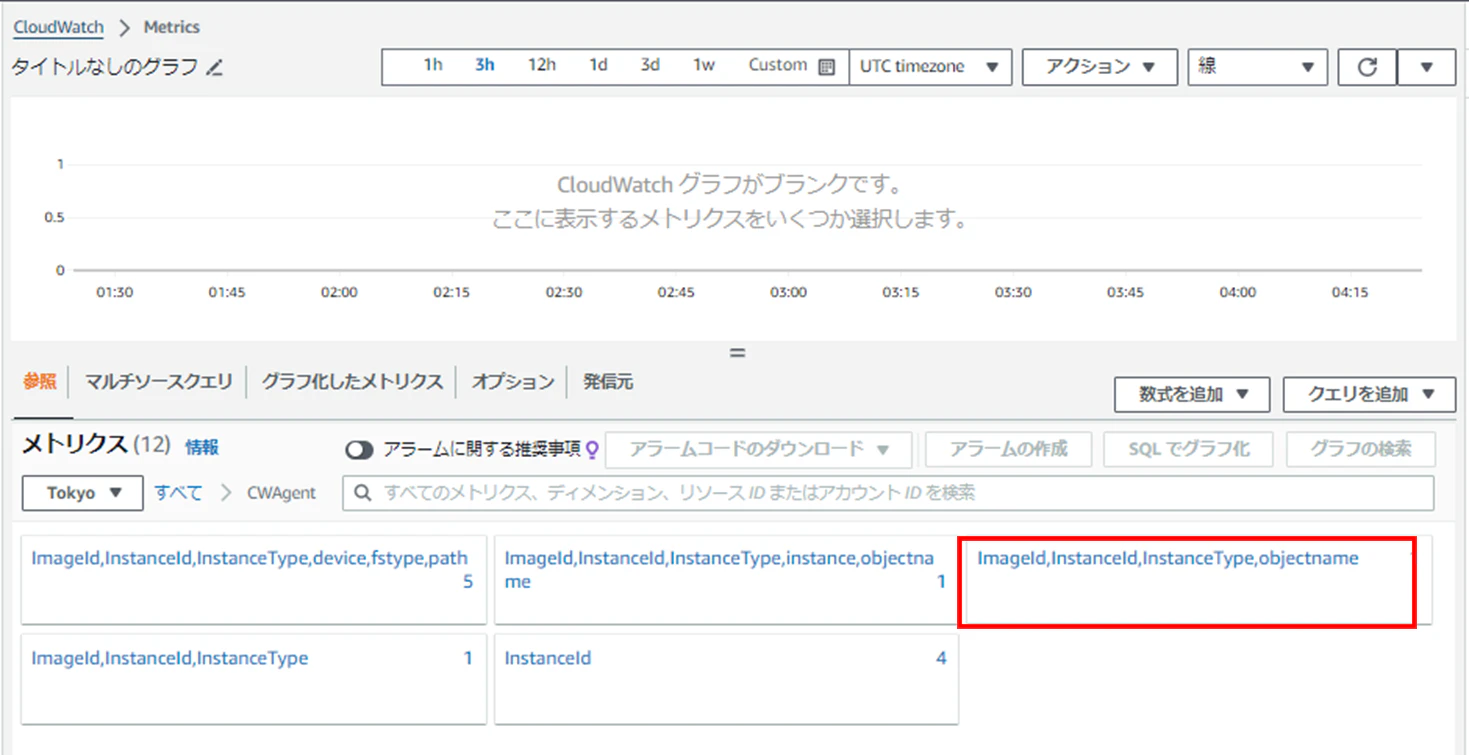1469x755 pixels.
Task: Select the 1d time range
Action: (x=598, y=65)
